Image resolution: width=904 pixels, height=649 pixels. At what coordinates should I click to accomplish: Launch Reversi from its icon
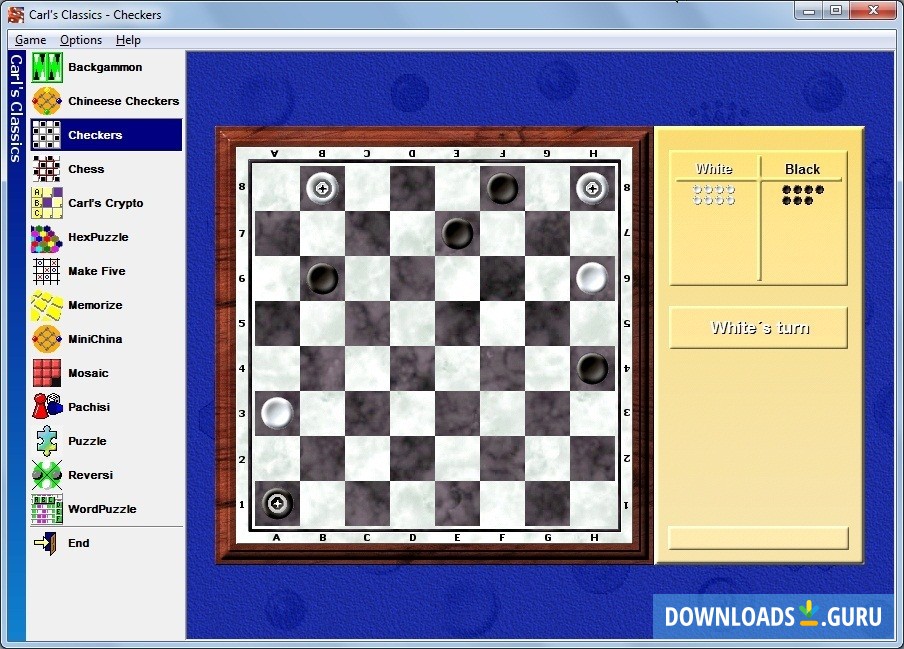pos(47,476)
